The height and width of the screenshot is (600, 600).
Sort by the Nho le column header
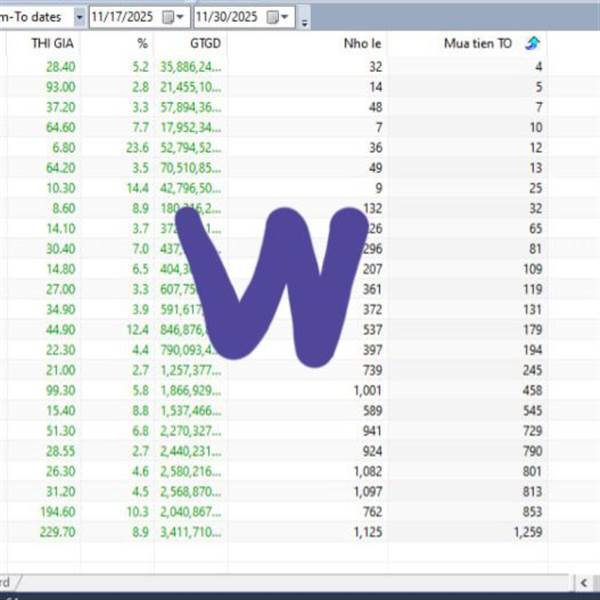tap(362, 43)
